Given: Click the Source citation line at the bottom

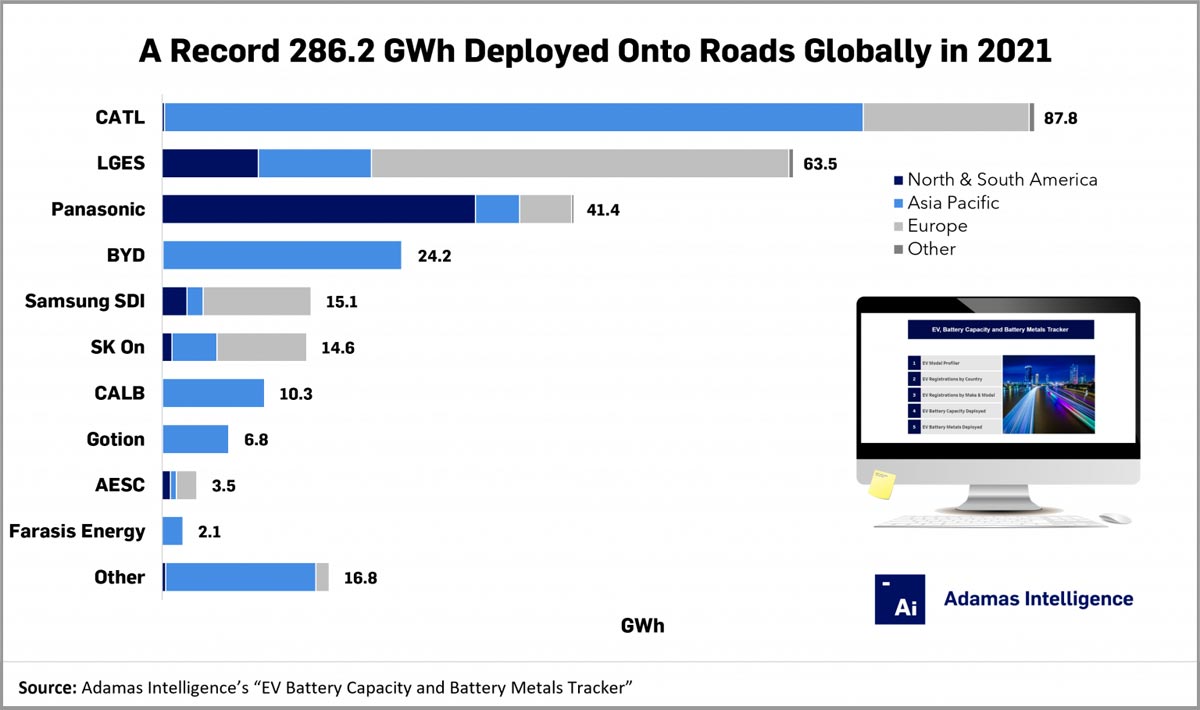Looking at the screenshot, I should point(328,687).
